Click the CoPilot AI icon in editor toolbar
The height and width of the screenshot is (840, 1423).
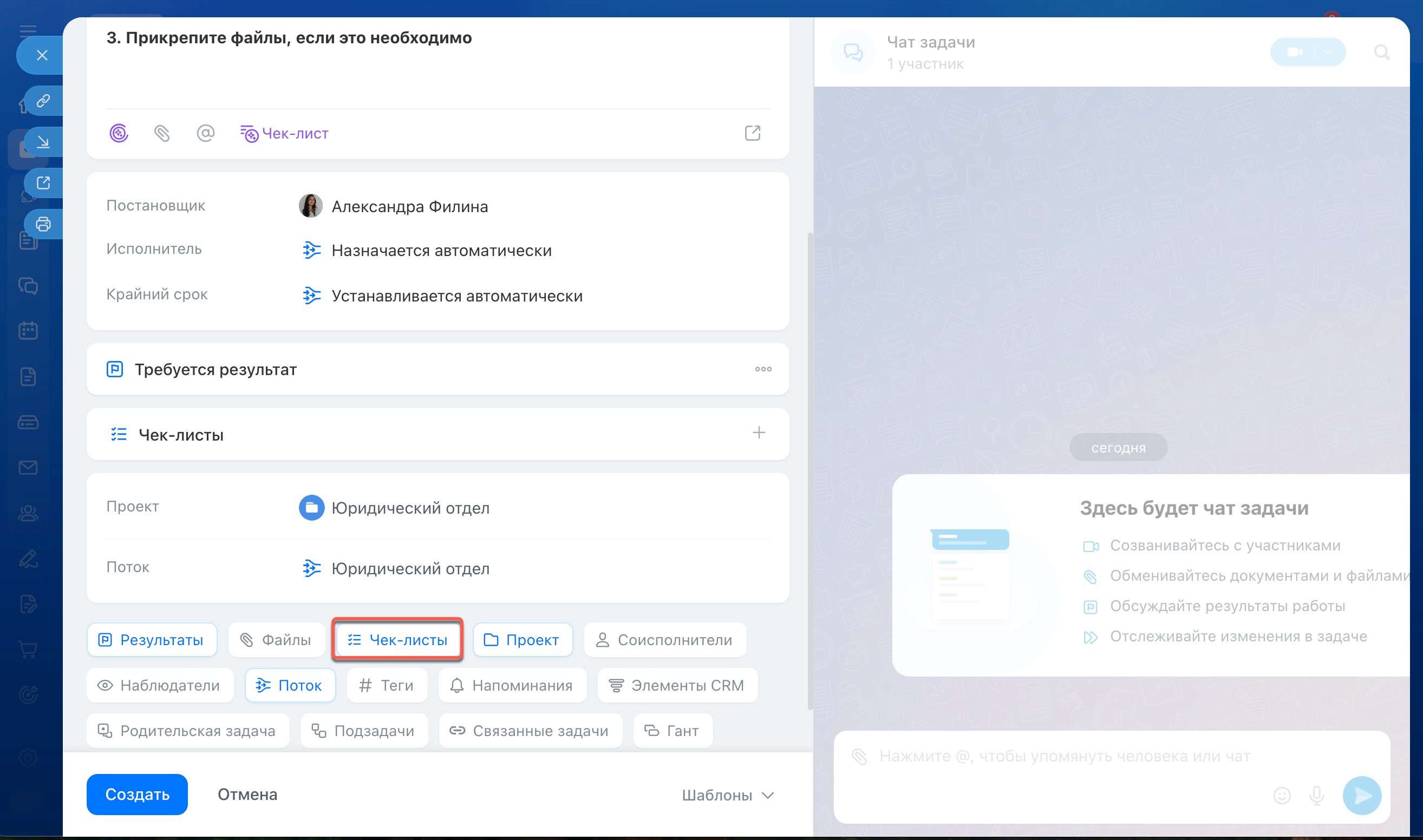pos(119,133)
